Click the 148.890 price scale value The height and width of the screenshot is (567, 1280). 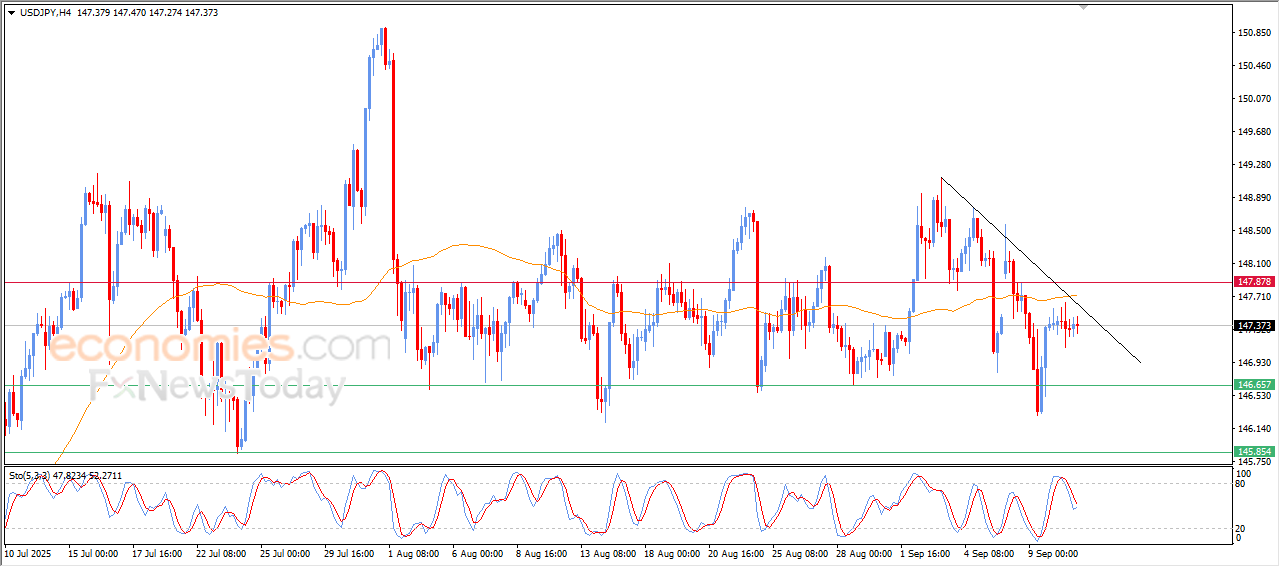click(x=1254, y=198)
